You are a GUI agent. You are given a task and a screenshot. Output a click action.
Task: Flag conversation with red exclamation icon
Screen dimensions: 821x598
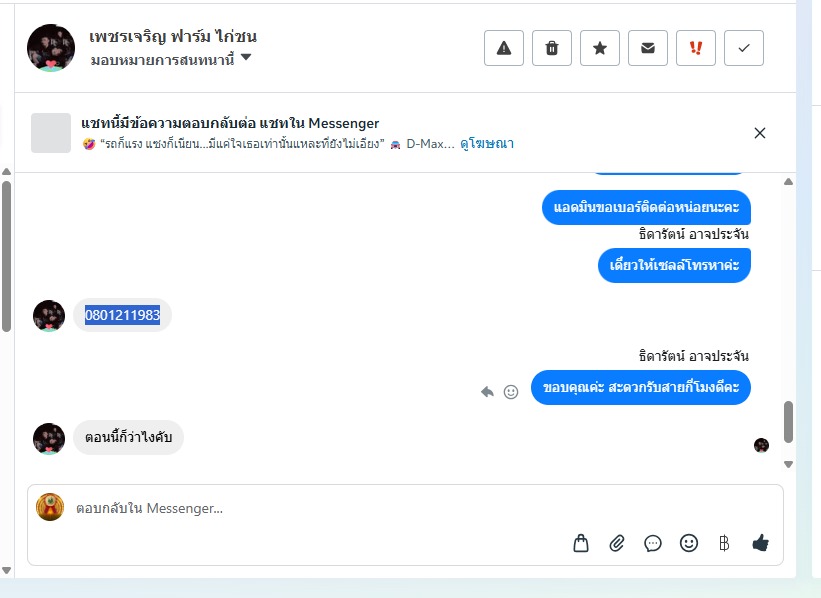pos(696,48)
